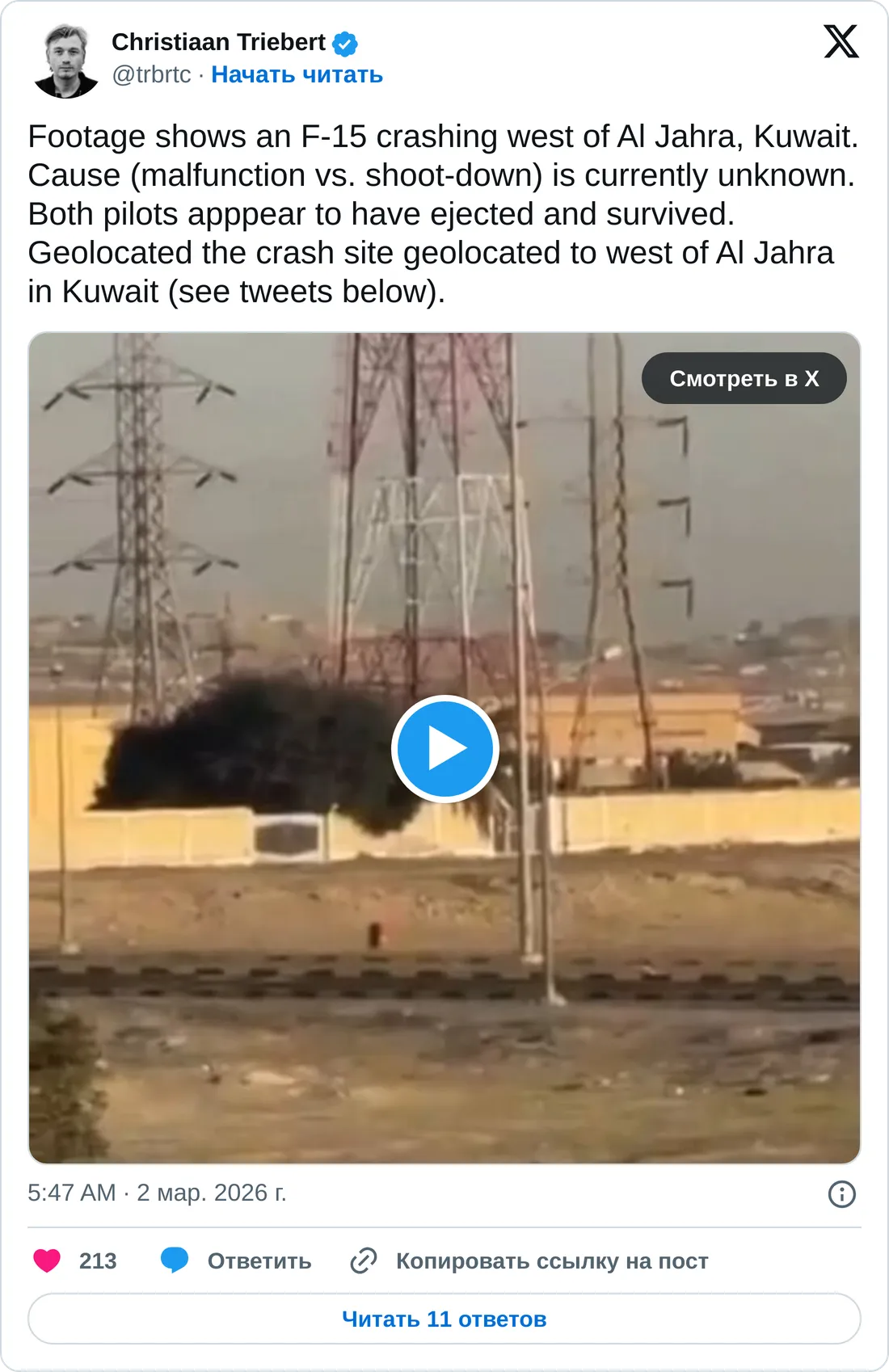889x1372 pixels.
Task: Play the F-15 crash video
Action: coord(444,748)
